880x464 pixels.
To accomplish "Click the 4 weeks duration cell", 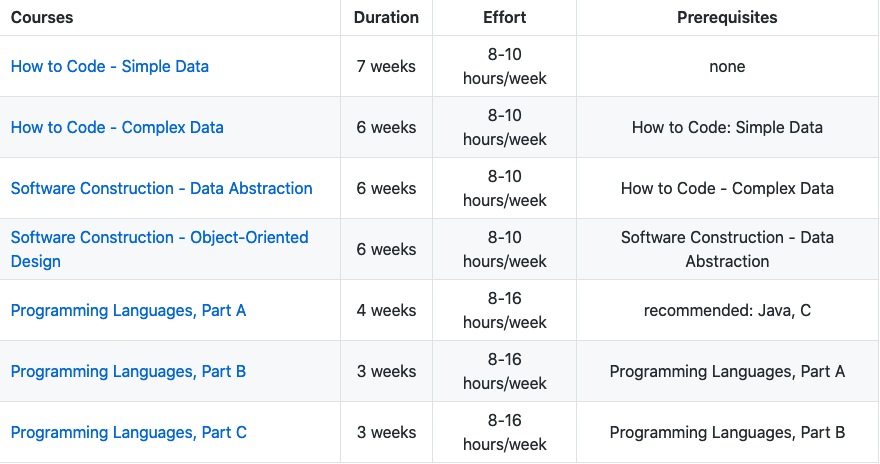I will (x=386, y=310).
